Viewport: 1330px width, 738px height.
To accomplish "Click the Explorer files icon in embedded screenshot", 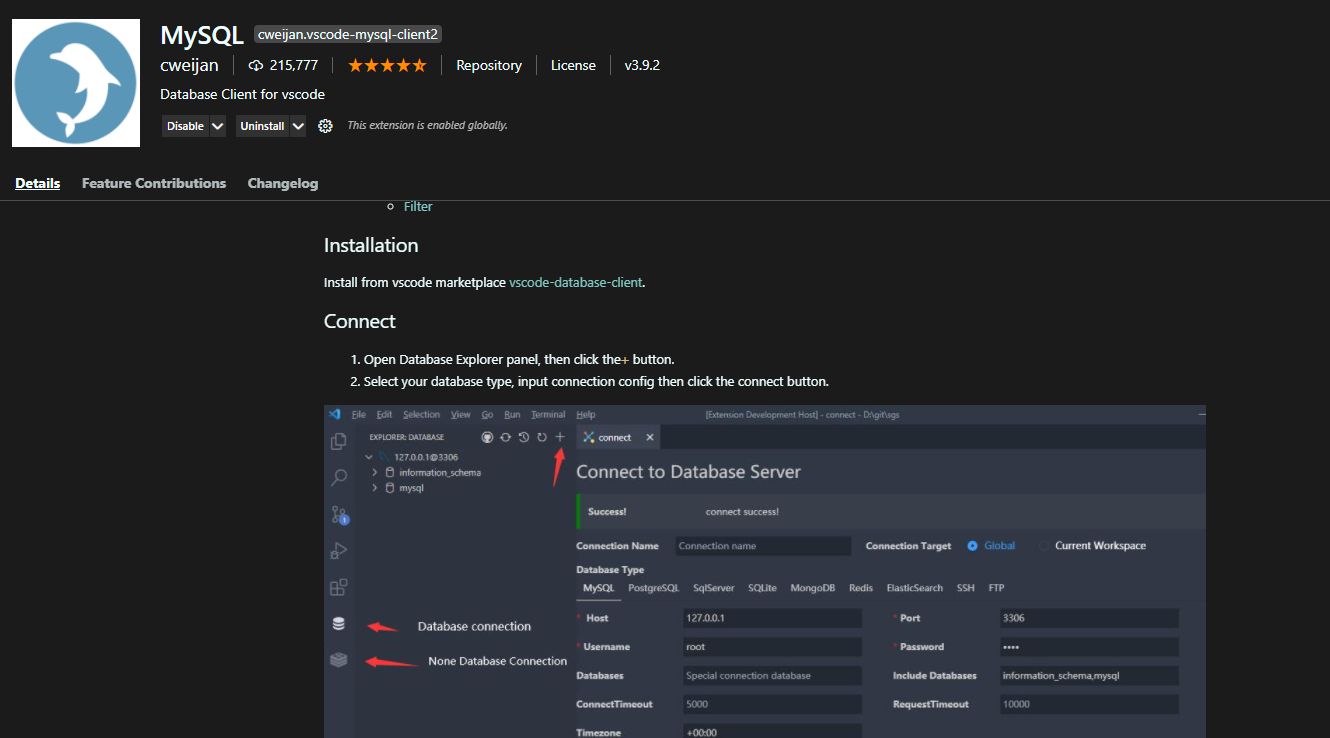I will (x=339, y=441).
